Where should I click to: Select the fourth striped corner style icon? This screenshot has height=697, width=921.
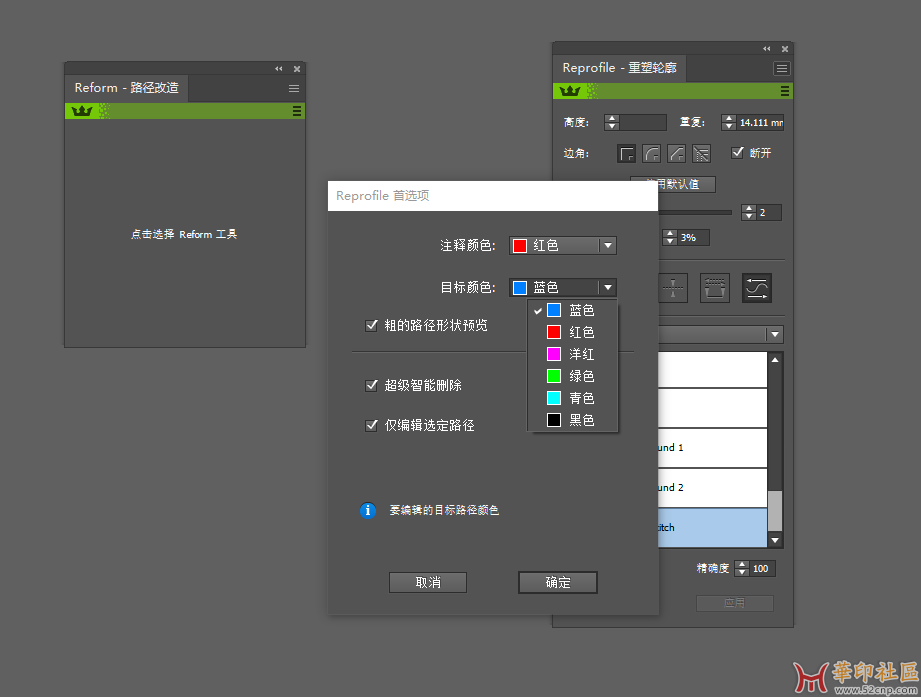point(701,154)
